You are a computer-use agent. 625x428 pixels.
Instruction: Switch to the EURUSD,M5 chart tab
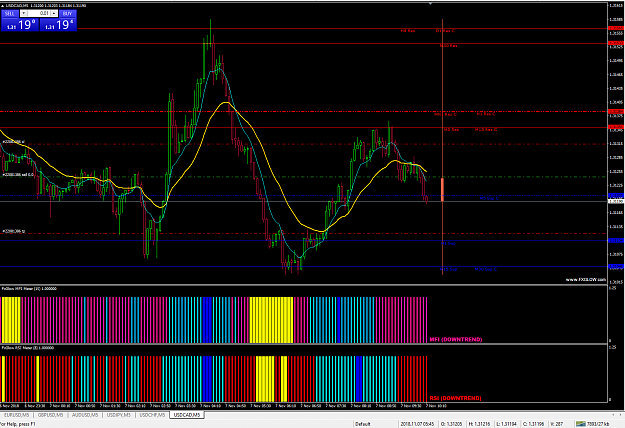point(17,415)
